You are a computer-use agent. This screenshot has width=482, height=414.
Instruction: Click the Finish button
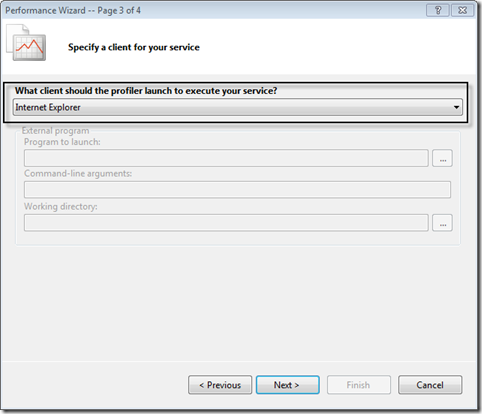point(359,385)
